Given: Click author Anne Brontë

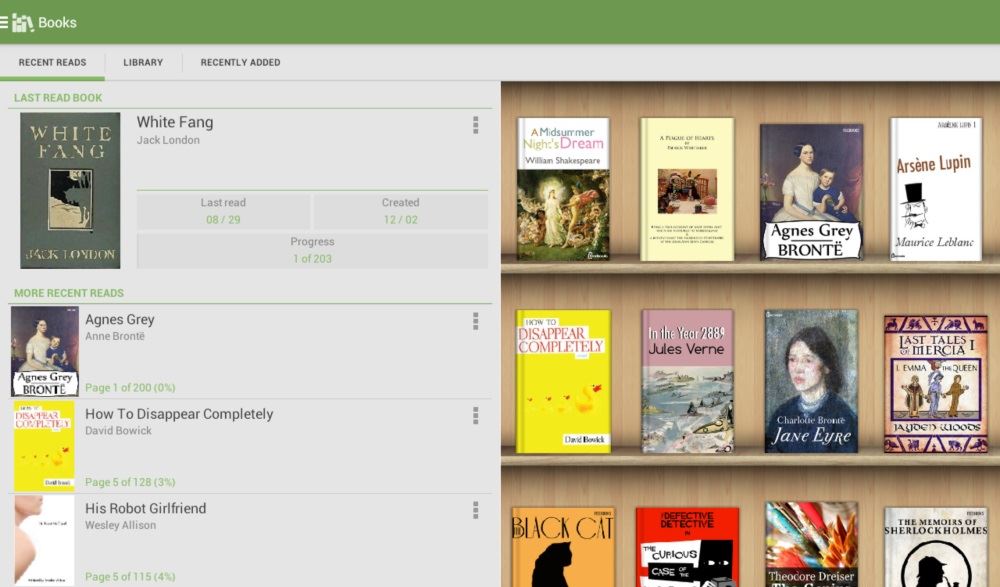Looking at the screenshot, I should click(x=115, y=336).
